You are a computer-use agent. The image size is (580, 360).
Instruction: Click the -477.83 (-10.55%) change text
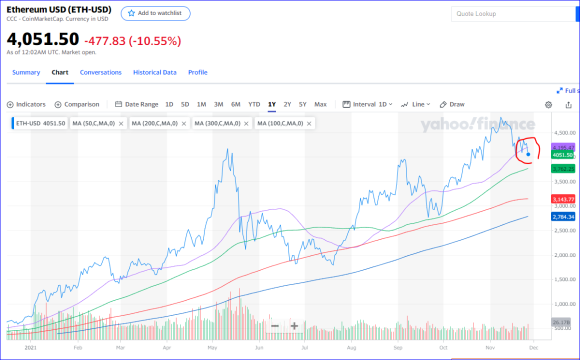click(133, 41)
